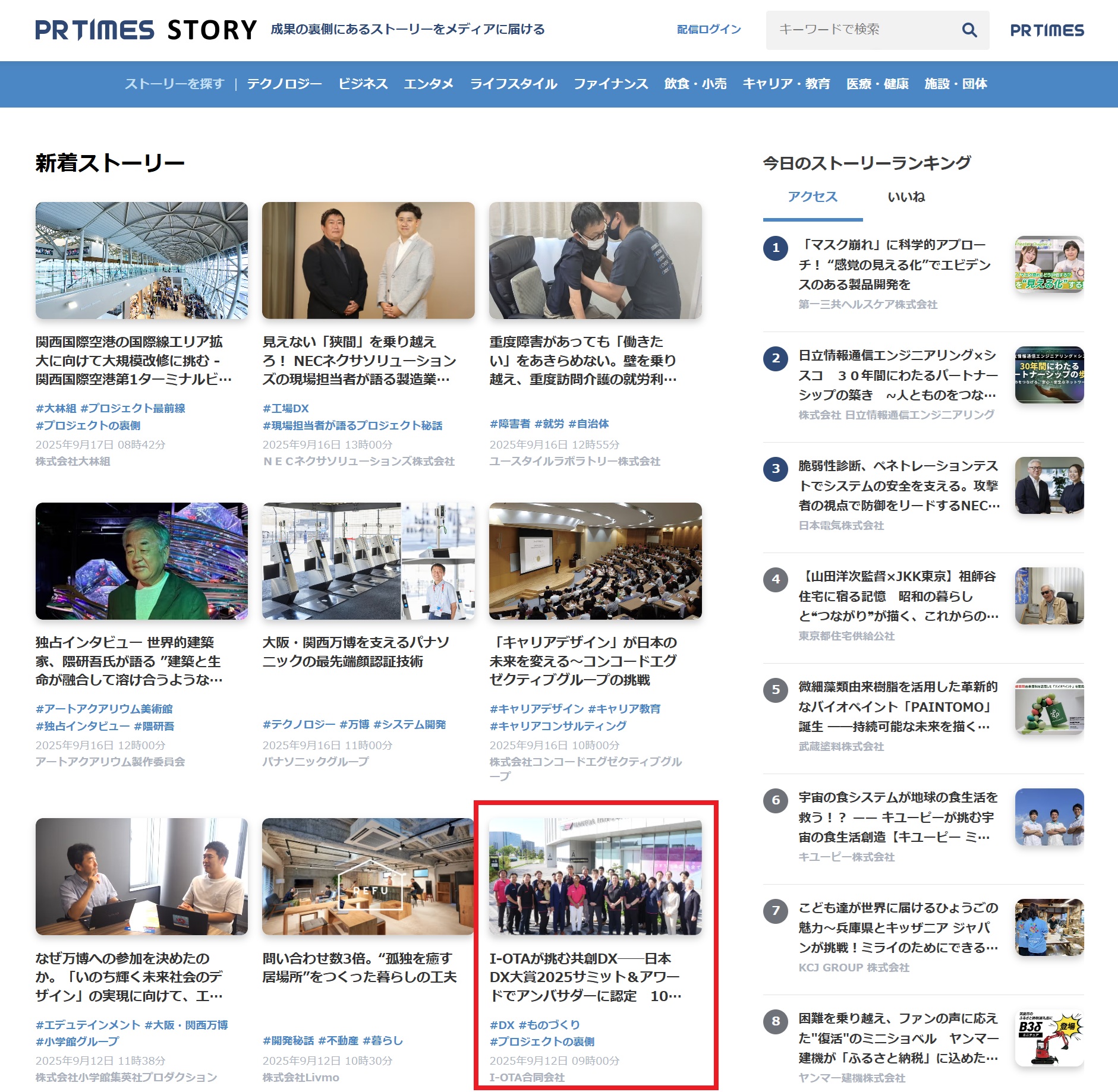Viewport: 1118px width, 1092px height.
Task: Open the 施設・団体 category
Action: [956, 84]
